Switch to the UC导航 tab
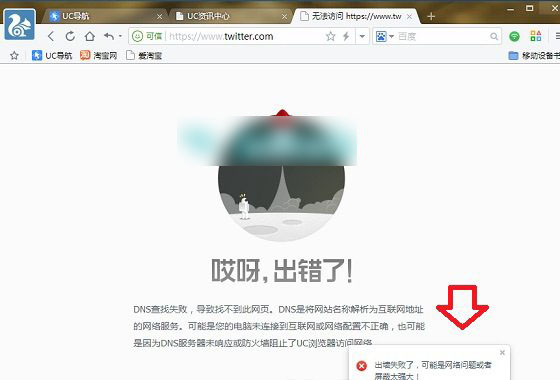Viewport: 560px width, 380px height. pyautogui.click(x=75, y=16)
